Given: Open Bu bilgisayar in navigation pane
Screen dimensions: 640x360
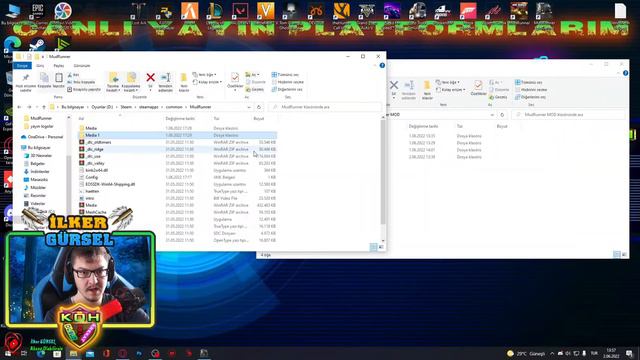Looking at the screenshot, I should pos(36,147).
